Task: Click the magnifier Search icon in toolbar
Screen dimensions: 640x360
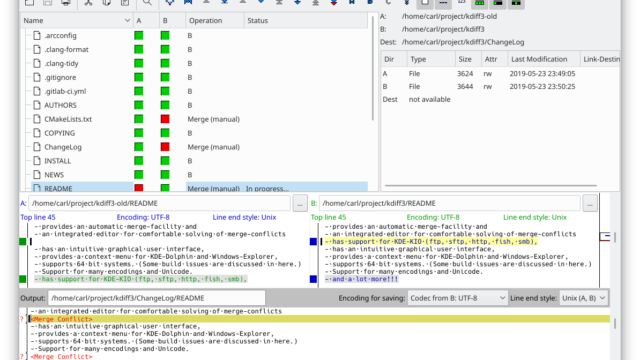Action: (x=147, y=2)
